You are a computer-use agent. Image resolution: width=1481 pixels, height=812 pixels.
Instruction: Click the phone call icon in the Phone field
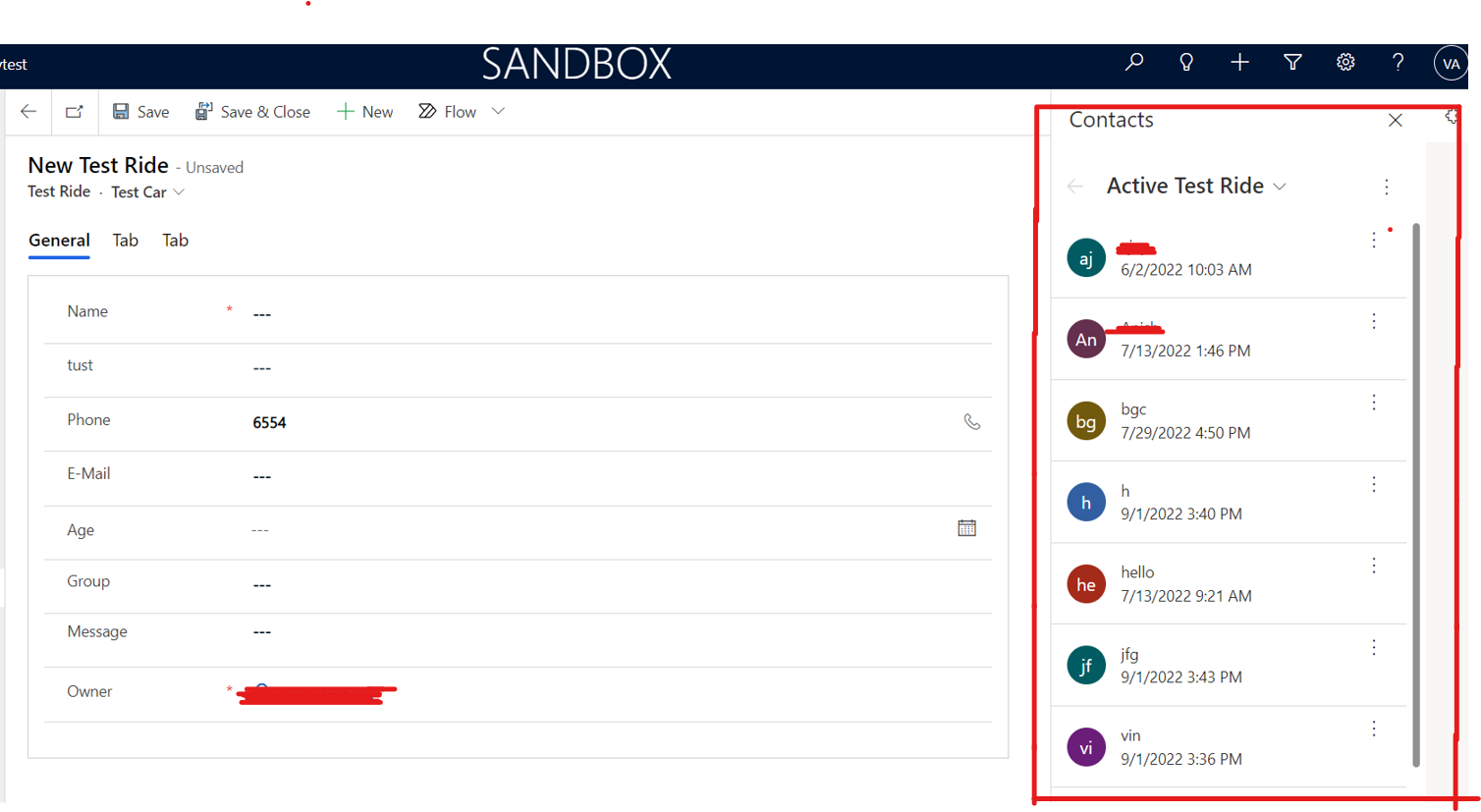[x=971, y=422]
